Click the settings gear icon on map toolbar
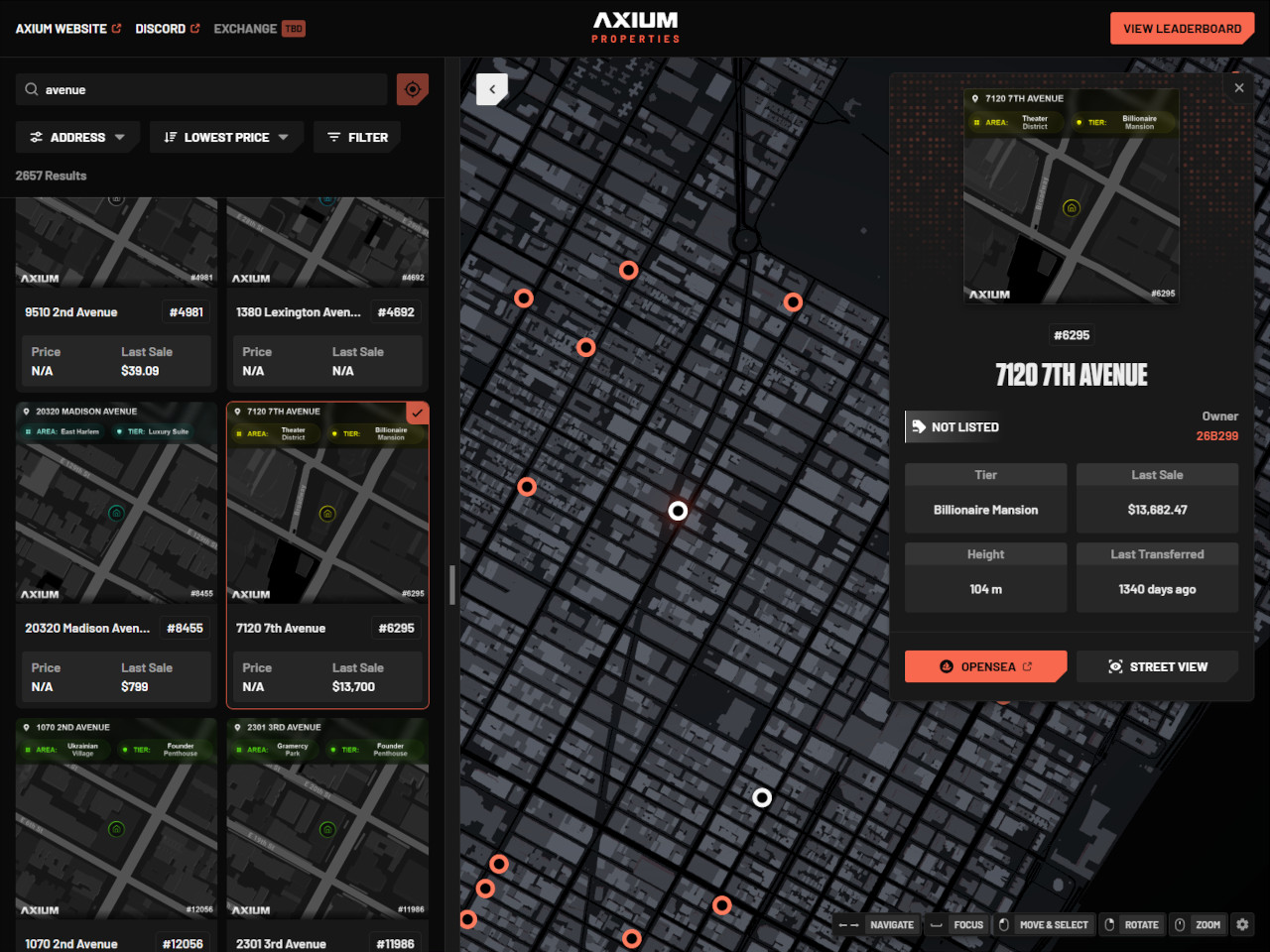The height and width of the screenshot is (952, 1270). tap(1242, 924)
